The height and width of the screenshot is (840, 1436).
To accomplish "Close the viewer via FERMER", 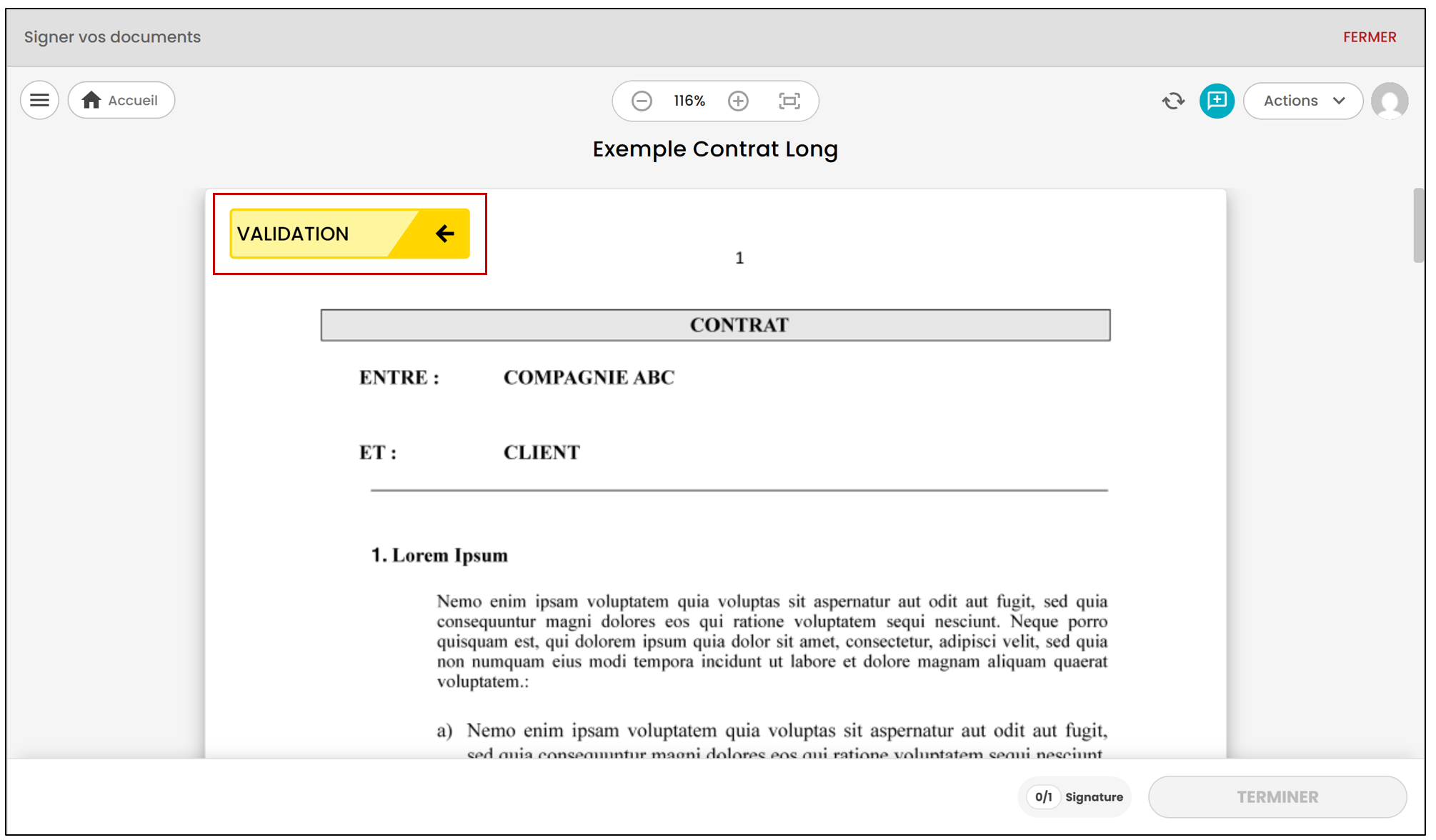I will [x=1370, y=37].
